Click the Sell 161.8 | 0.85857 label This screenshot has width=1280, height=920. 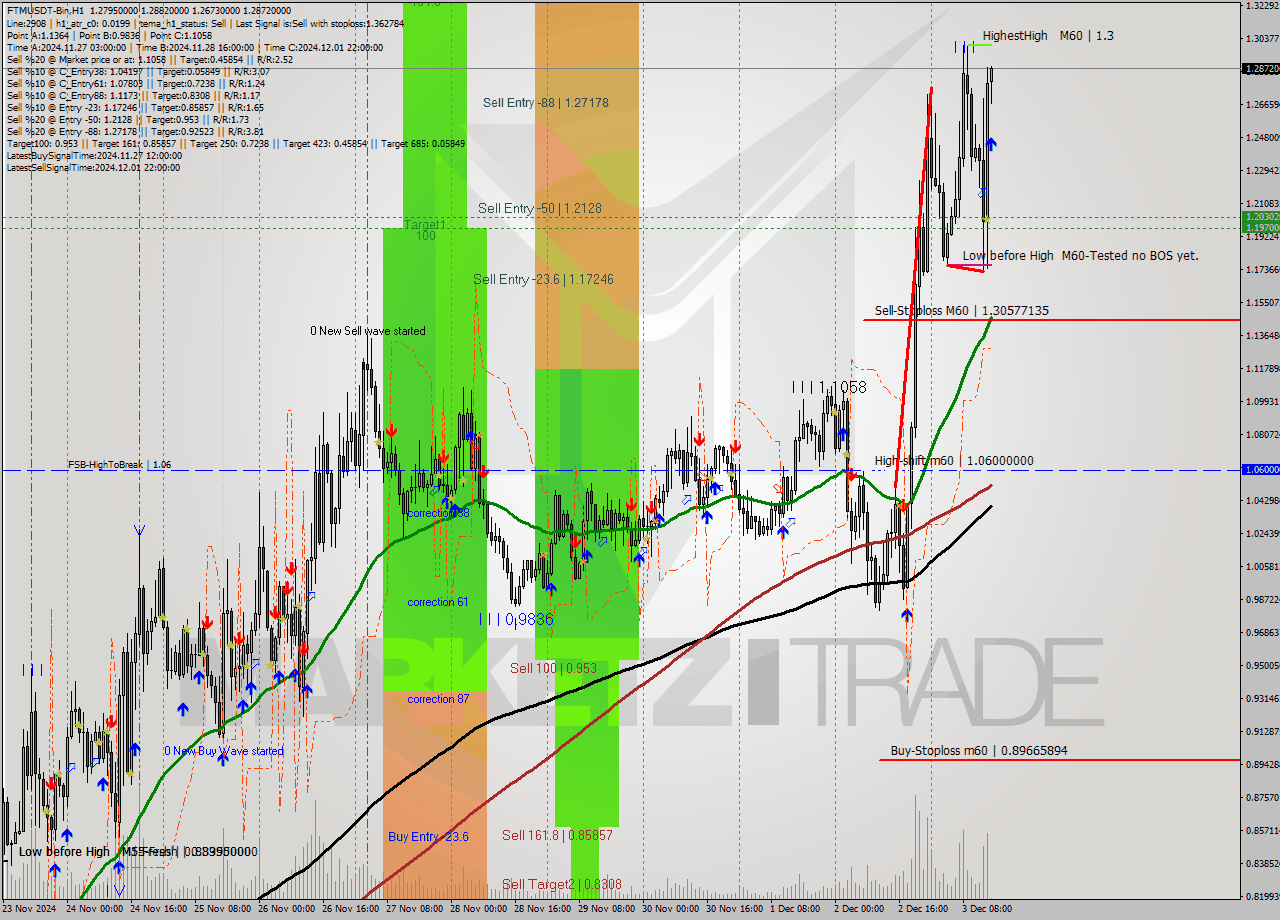(x=557, y=835)
